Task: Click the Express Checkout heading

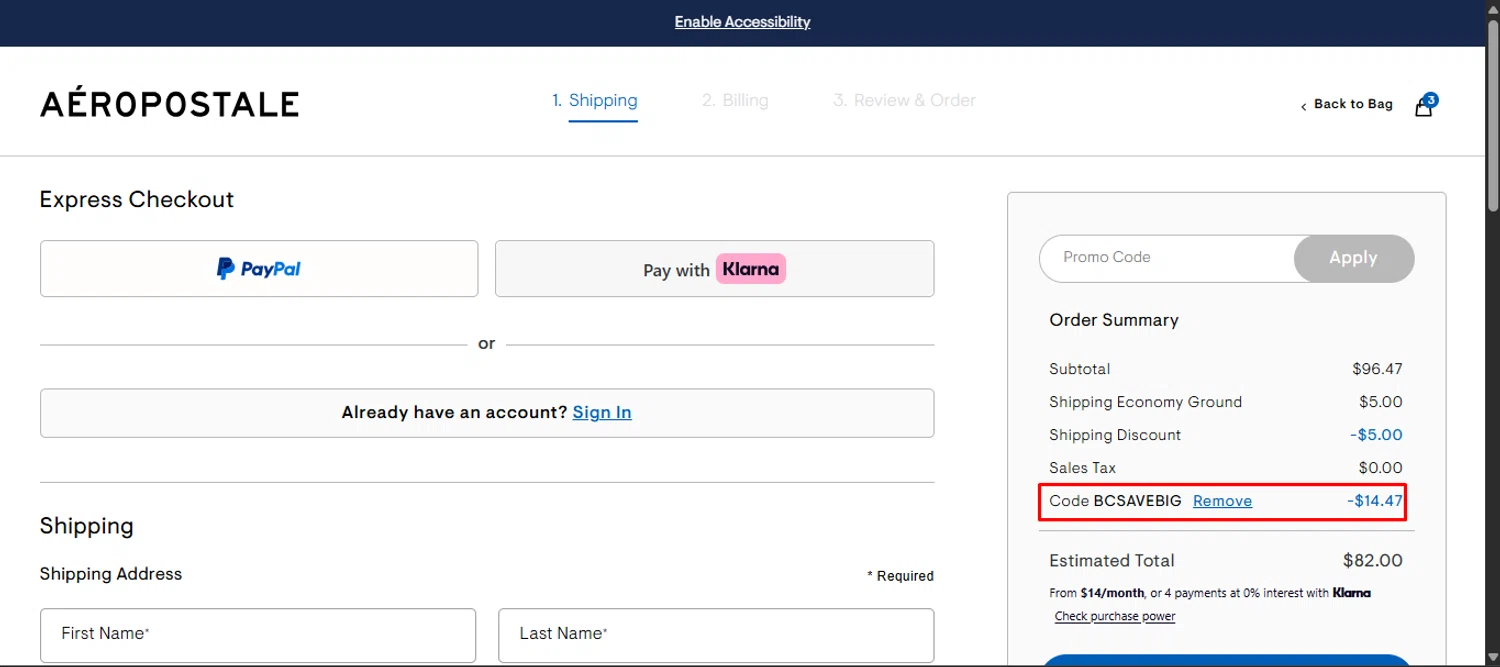Action: coord(137,199)
